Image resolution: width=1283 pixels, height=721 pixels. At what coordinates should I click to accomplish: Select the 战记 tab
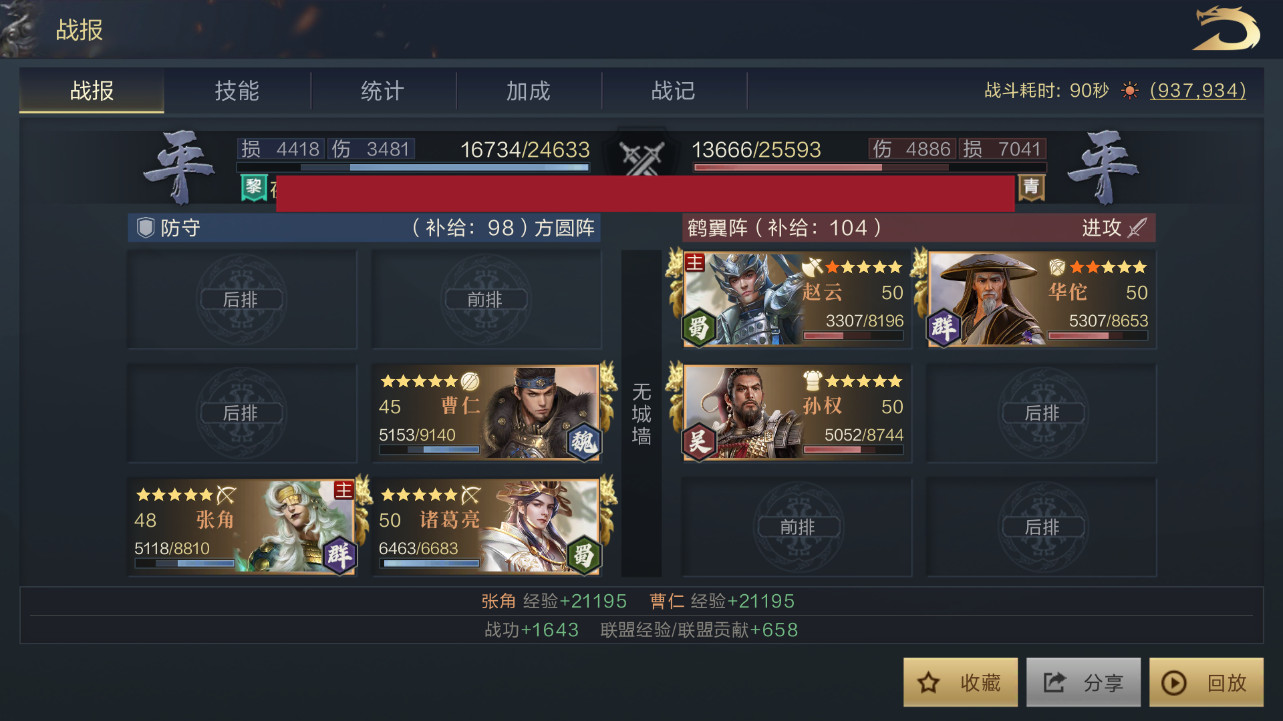coord(673,91)
